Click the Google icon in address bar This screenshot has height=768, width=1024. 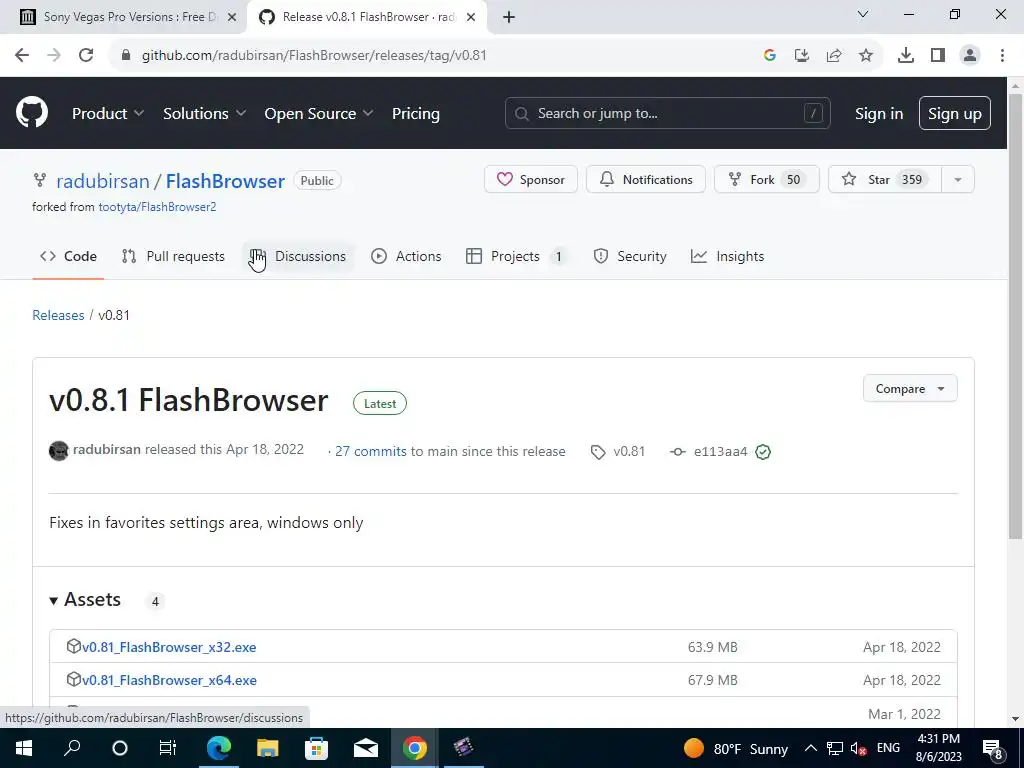pos(770,56)
